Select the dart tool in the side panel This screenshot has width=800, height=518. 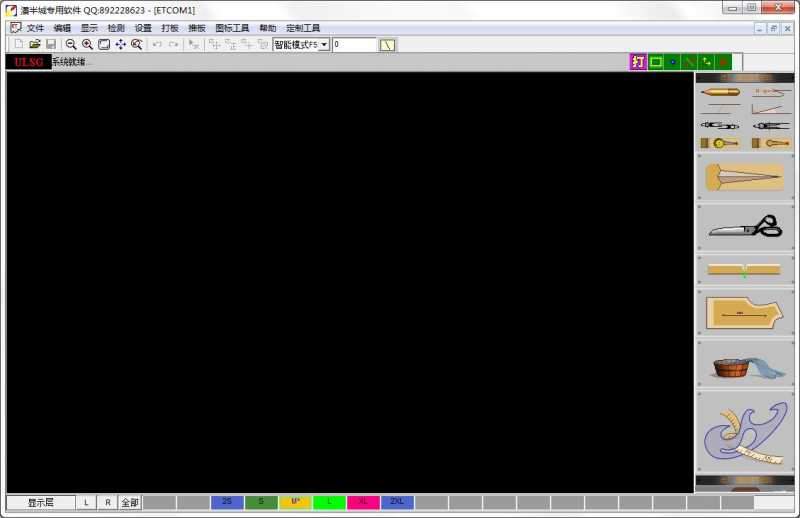745,177
